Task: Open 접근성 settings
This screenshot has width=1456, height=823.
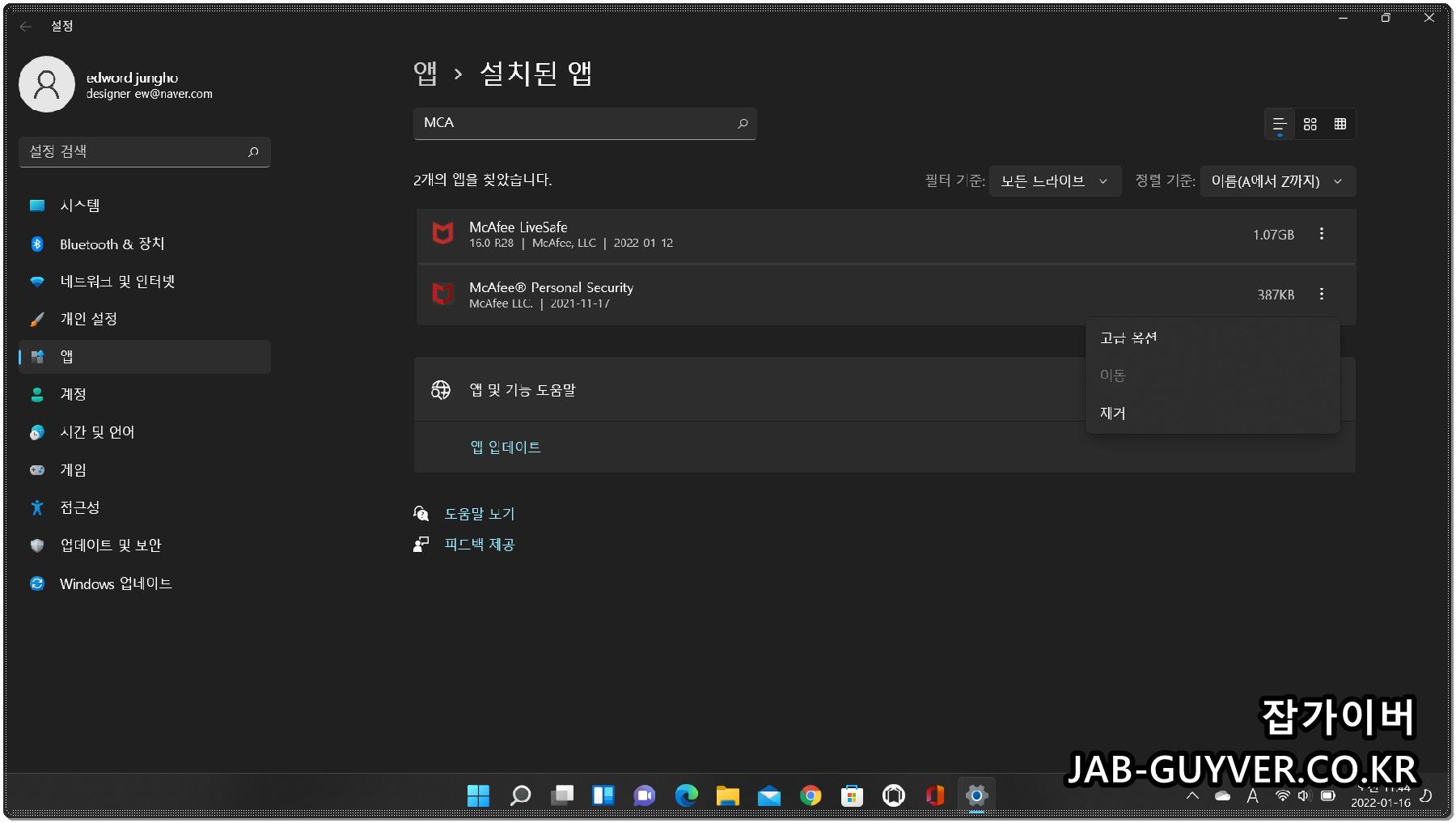Action: [x=145, y=507]
